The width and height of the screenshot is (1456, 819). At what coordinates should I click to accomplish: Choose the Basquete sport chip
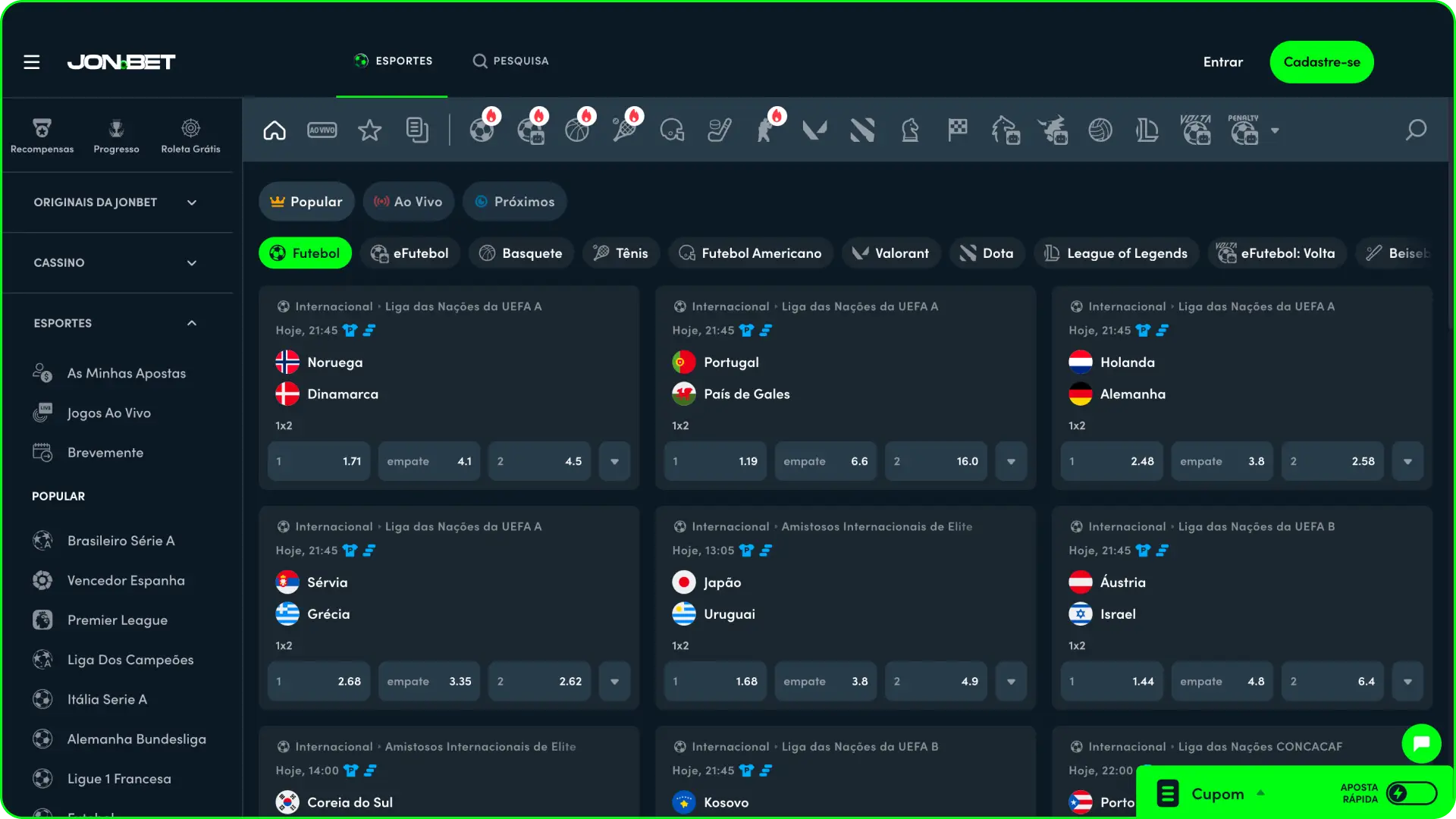[x=521, y=253]
